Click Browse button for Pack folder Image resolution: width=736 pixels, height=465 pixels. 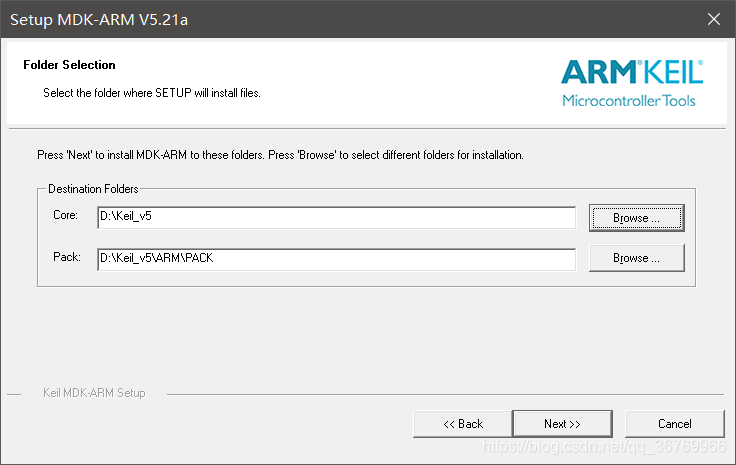636,258
